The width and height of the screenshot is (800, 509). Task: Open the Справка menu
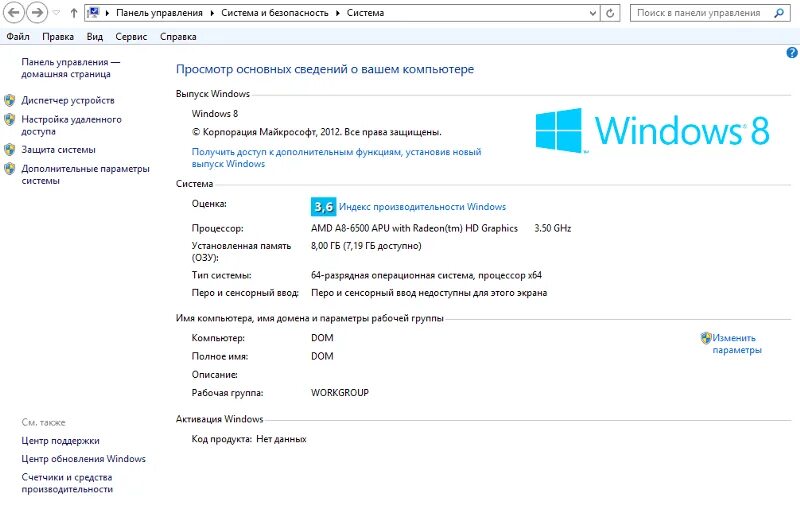click(178, 37)
